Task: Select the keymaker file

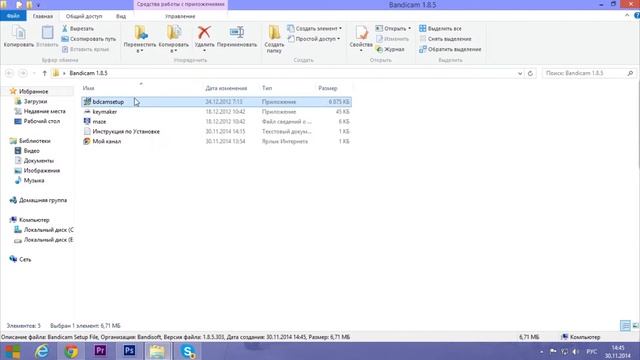Action: click(216, 111)
